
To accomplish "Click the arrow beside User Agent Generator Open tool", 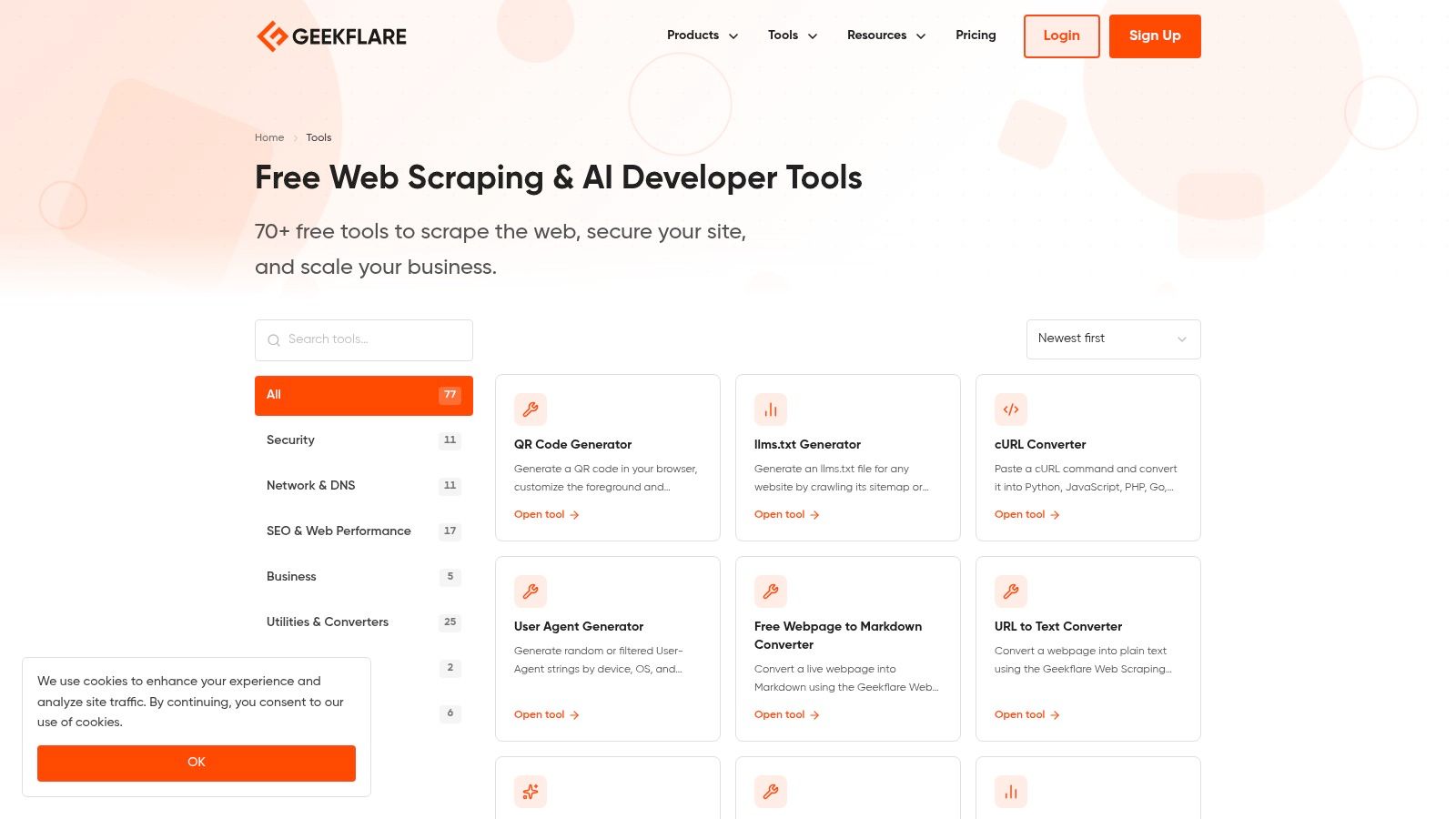I will [x=574, y=715].
